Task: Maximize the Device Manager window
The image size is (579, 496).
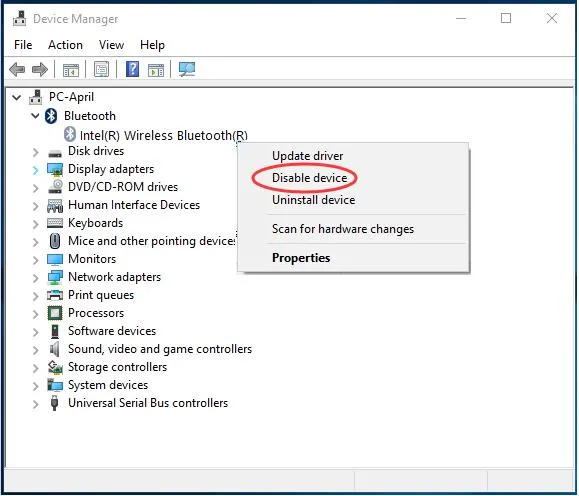Action: [506, 18]
